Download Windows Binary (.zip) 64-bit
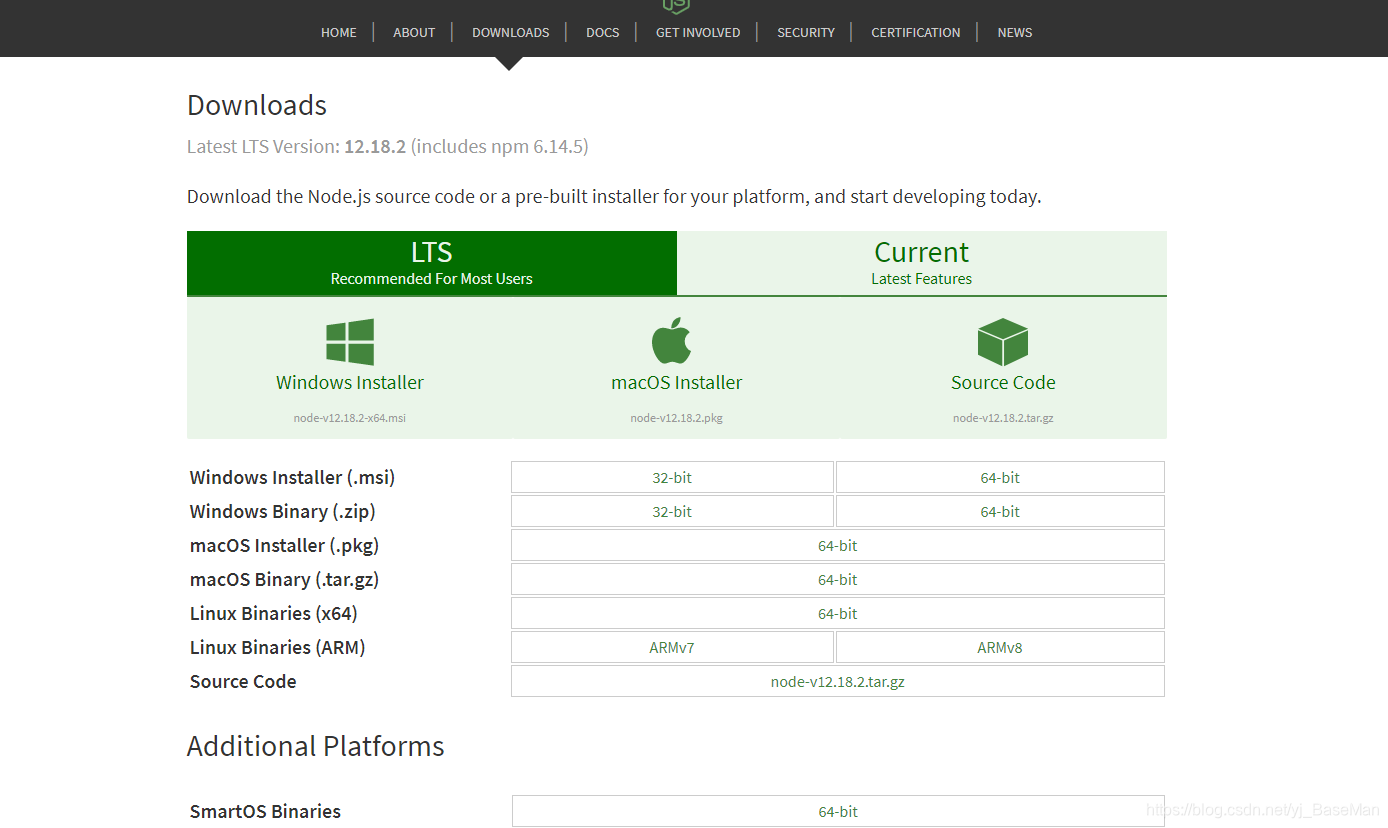1388x828 pixels. (1000, 511)
